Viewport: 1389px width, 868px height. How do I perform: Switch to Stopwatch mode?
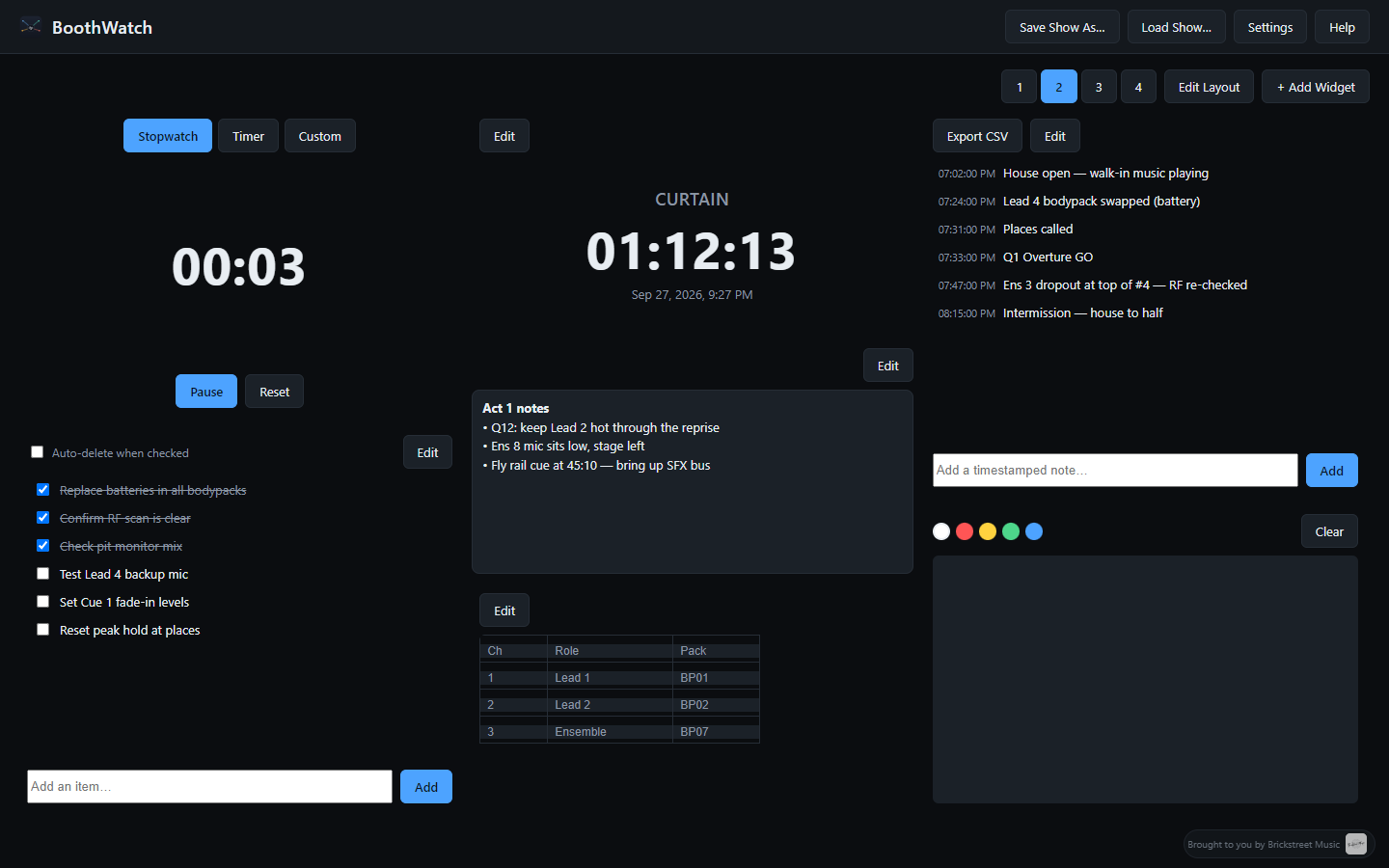click(x=168, y=136)
